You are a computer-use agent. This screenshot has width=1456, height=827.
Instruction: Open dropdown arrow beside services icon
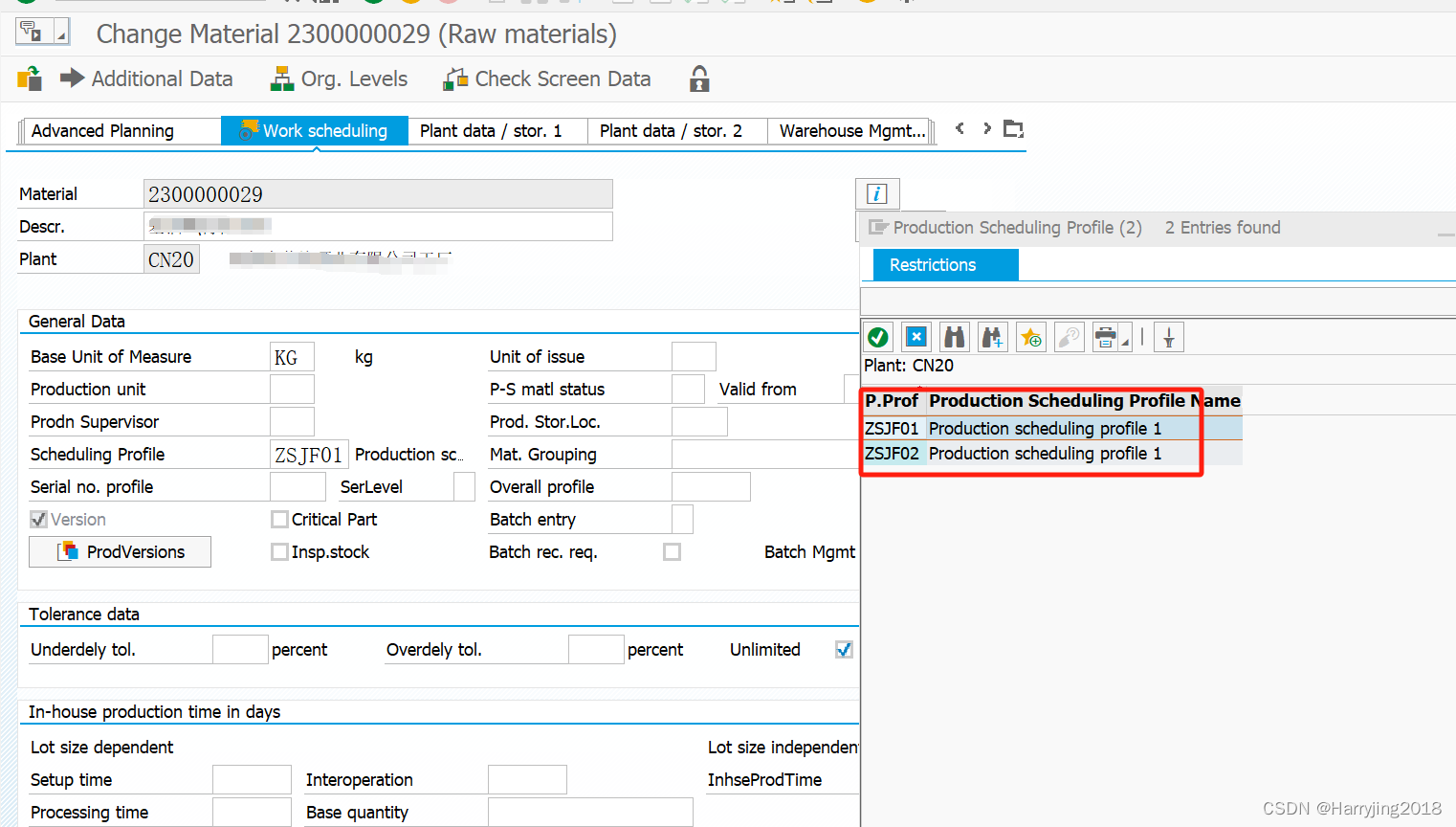click(61, 33)
